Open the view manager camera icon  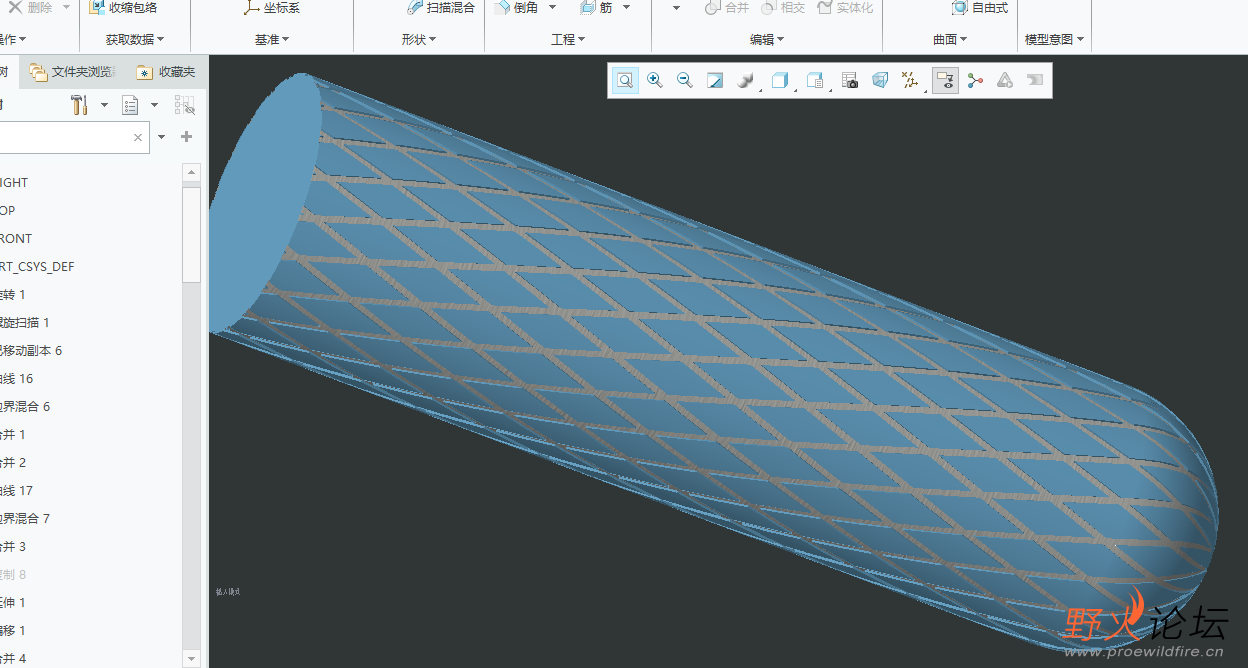point(850,81)
